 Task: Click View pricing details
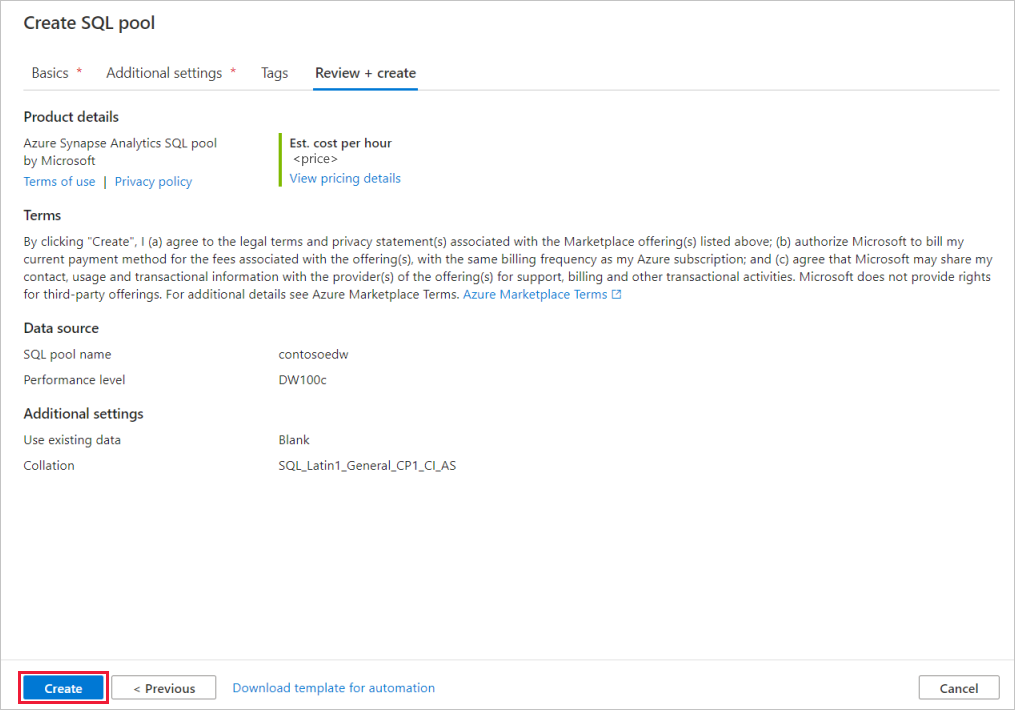click(x=344, y=178)
